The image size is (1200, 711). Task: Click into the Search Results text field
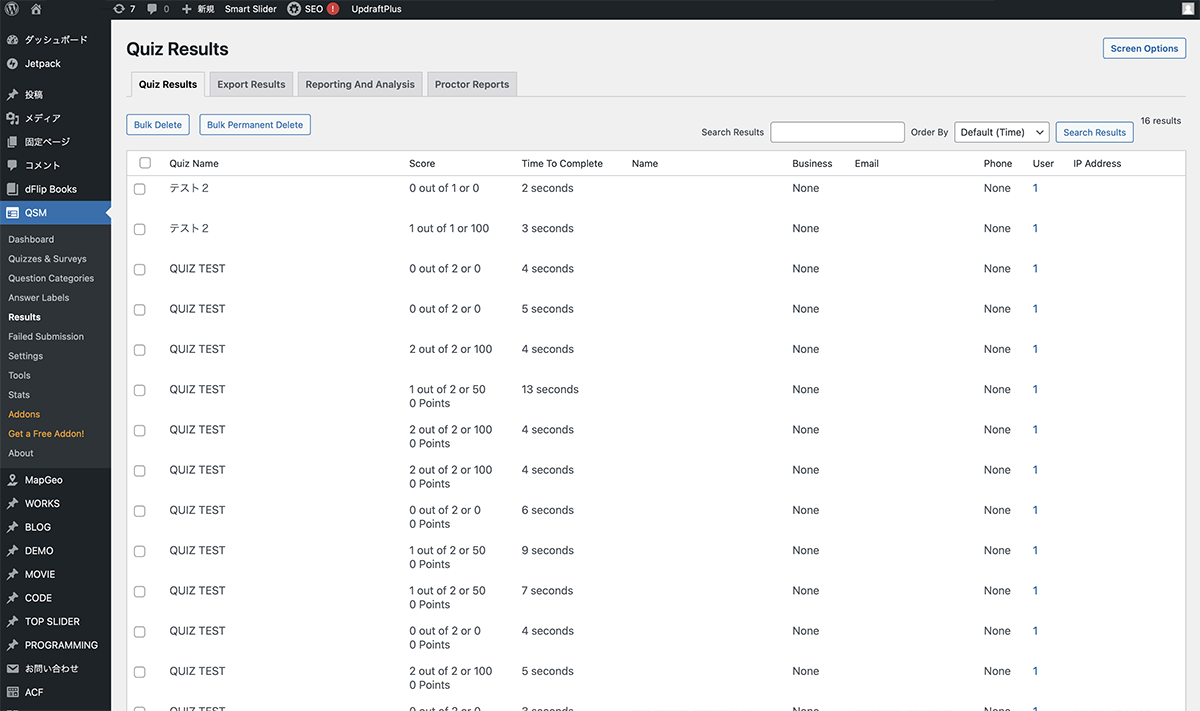[x=837, y=132]
